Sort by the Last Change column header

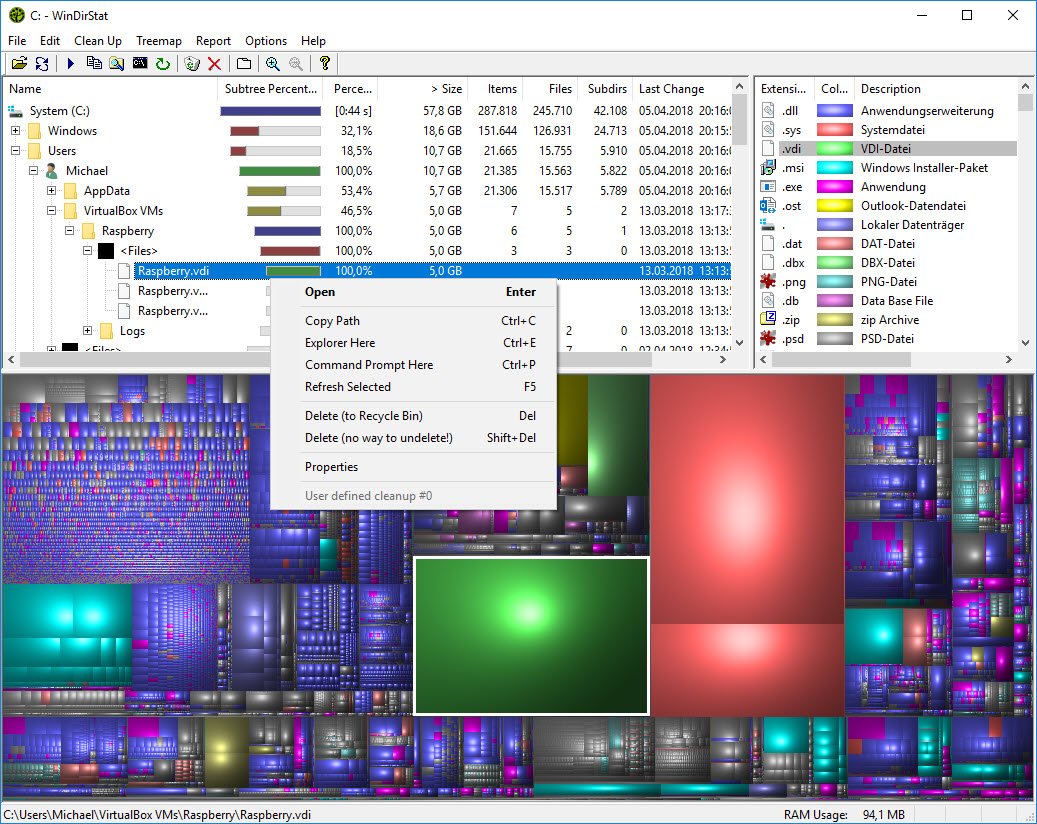coord(671,89)
